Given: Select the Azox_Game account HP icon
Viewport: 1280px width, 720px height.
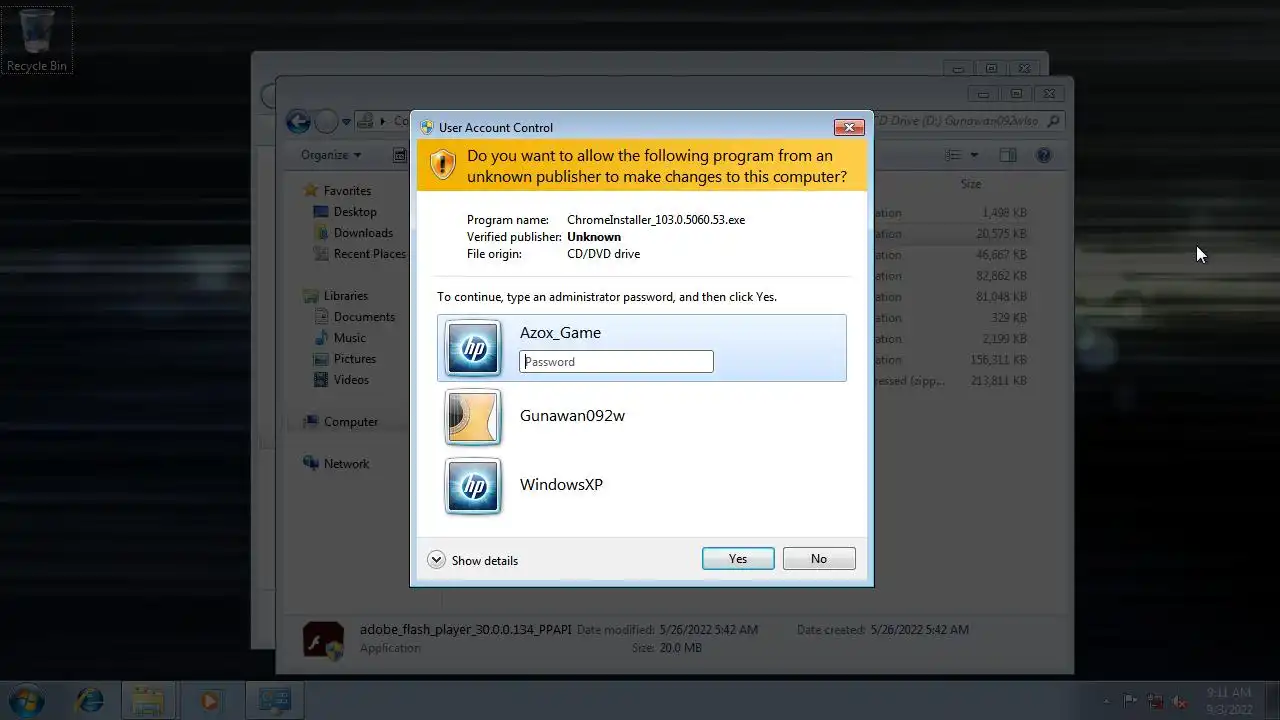Looking at the screenshot, I should (x=473, y=348).
